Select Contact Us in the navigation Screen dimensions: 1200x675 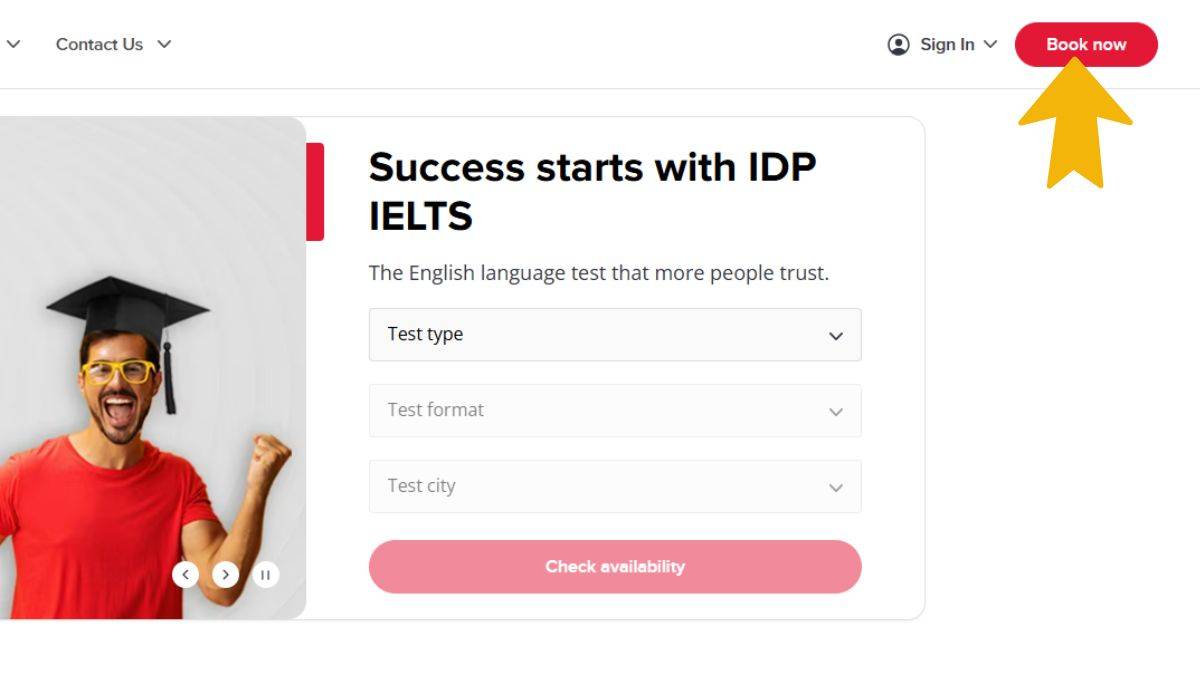pos(99,44)
